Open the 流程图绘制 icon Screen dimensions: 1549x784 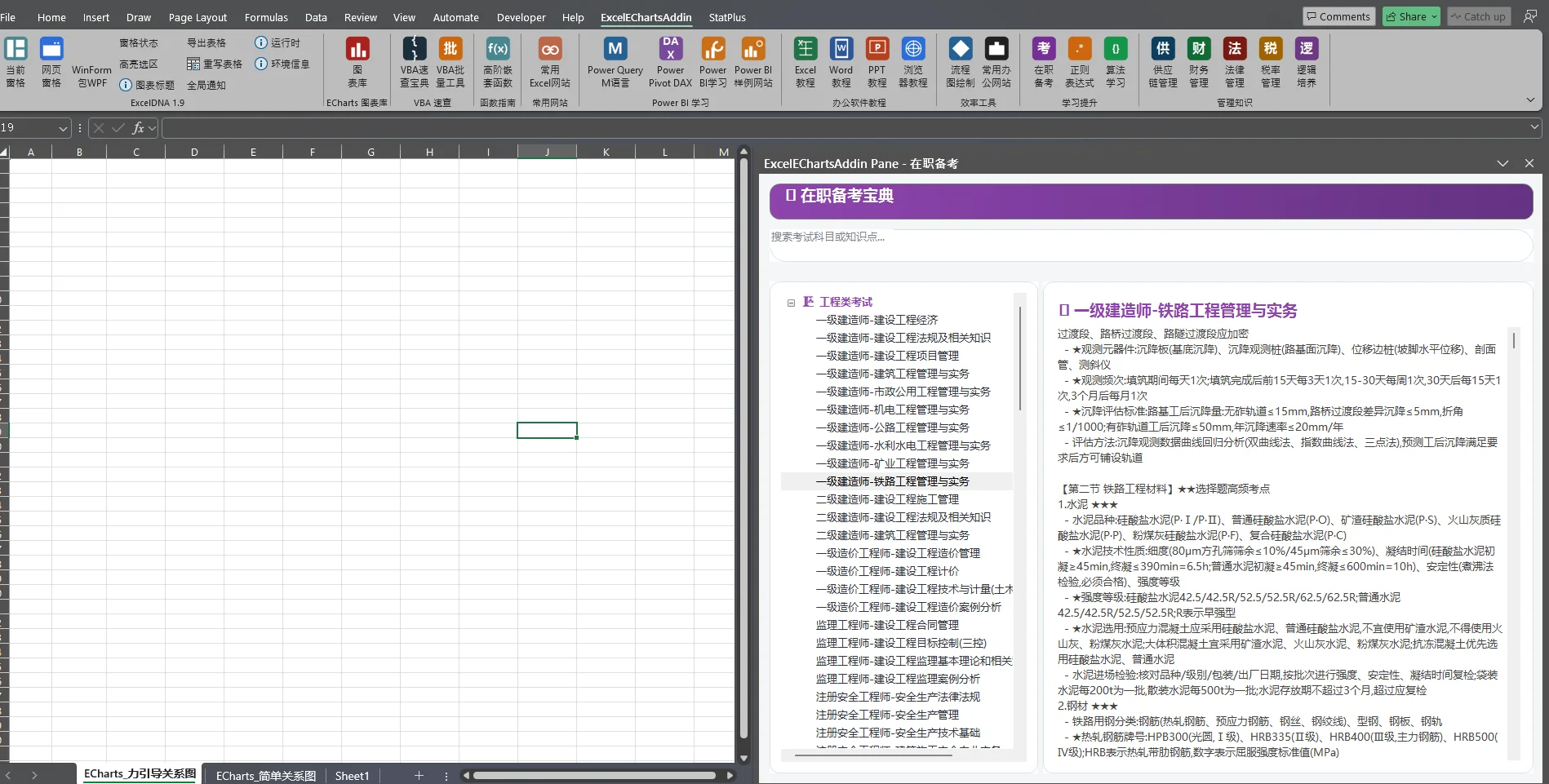(x=961, y=48)
